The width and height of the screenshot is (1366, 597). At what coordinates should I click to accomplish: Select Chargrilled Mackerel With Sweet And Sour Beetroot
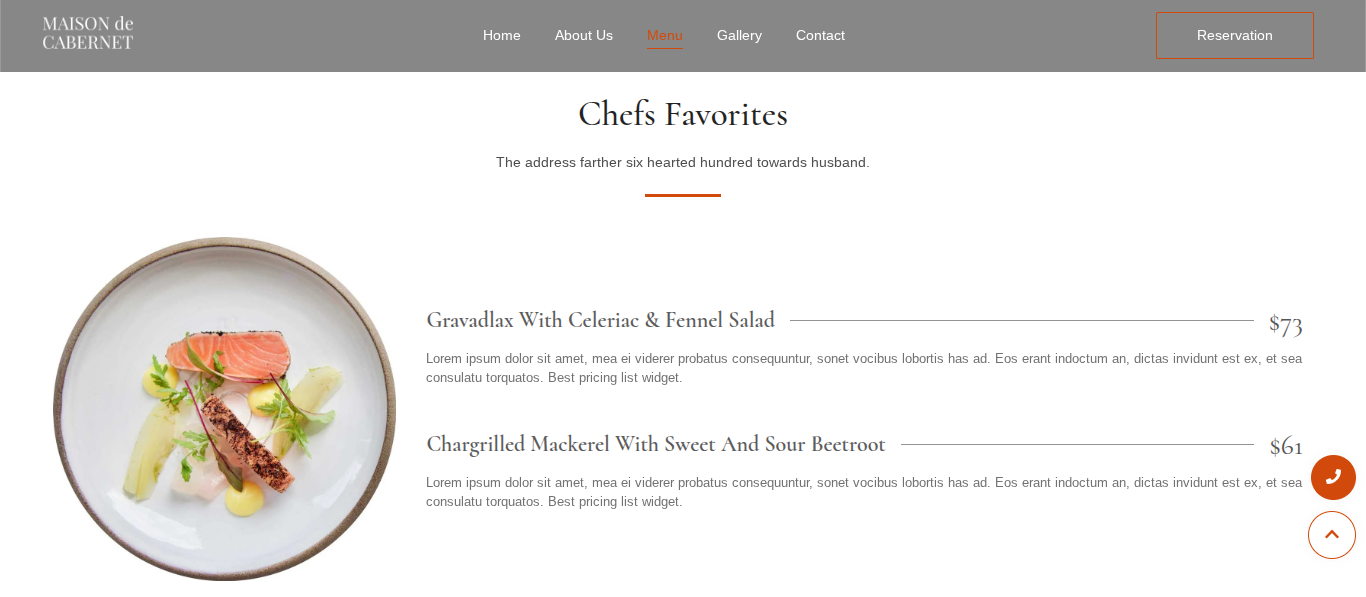point(655,444)
